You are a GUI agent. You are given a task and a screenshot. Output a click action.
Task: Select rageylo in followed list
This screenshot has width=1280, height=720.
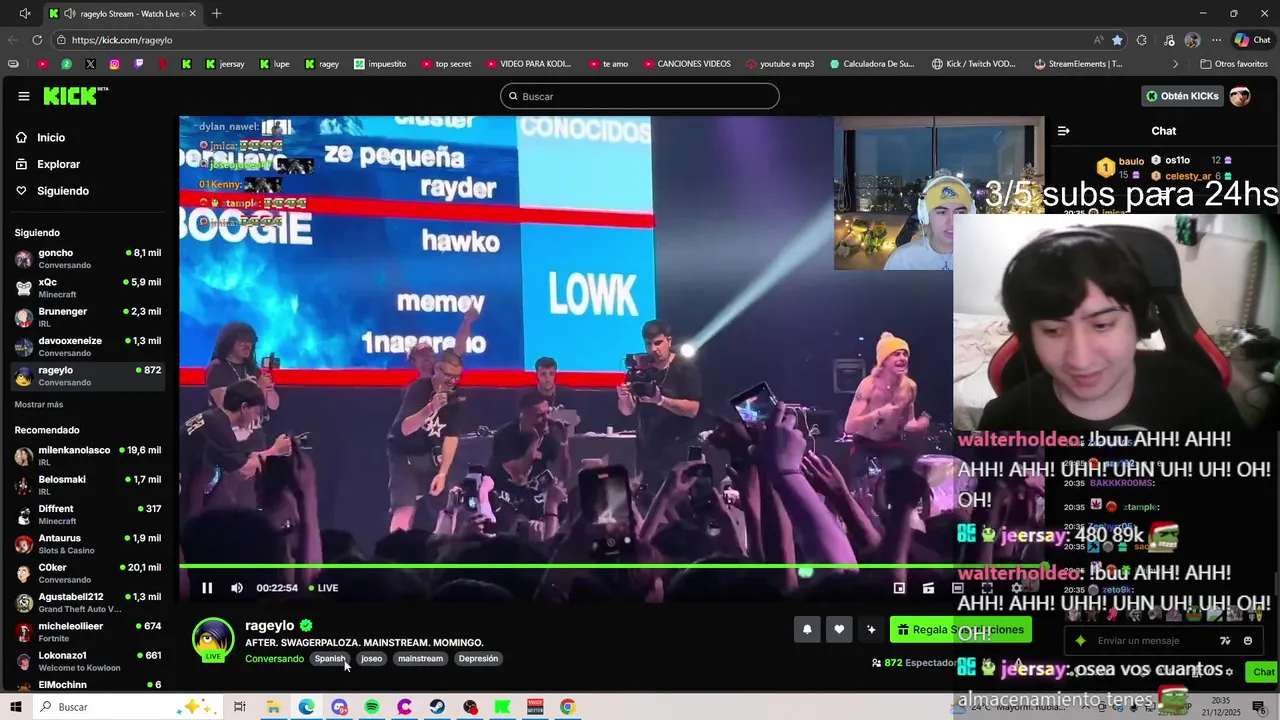coord(87,375)
